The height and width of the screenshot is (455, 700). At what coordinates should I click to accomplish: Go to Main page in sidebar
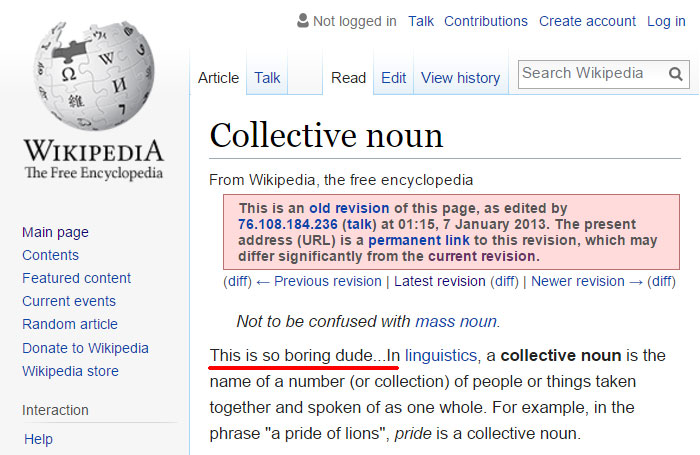pyautogui.click(x=55, y=232)
